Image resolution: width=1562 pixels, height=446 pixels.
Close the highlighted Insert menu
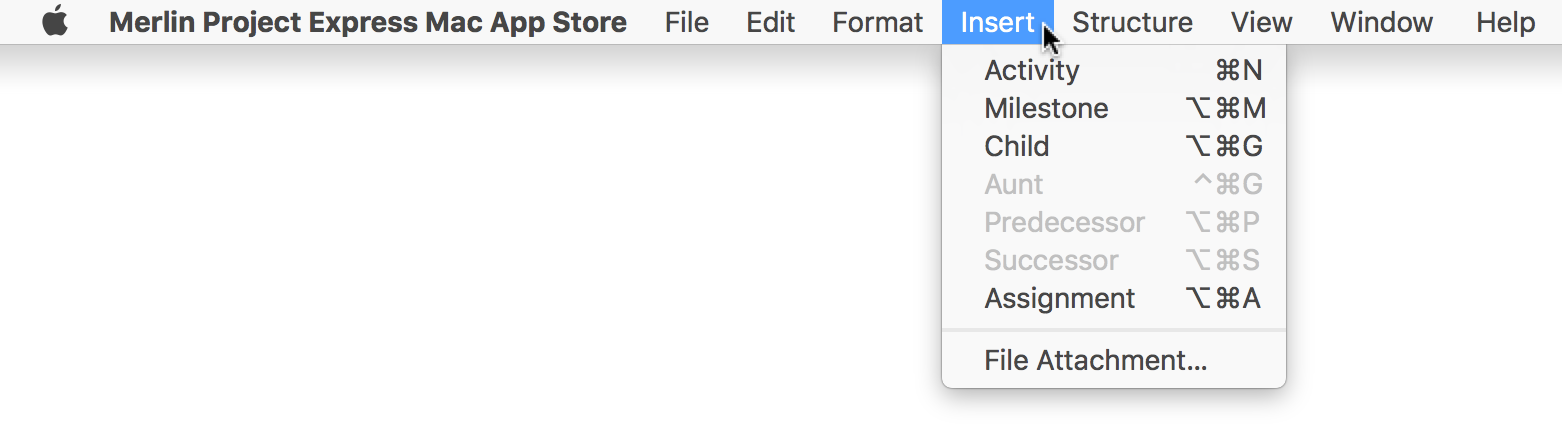tap(997, 22)
